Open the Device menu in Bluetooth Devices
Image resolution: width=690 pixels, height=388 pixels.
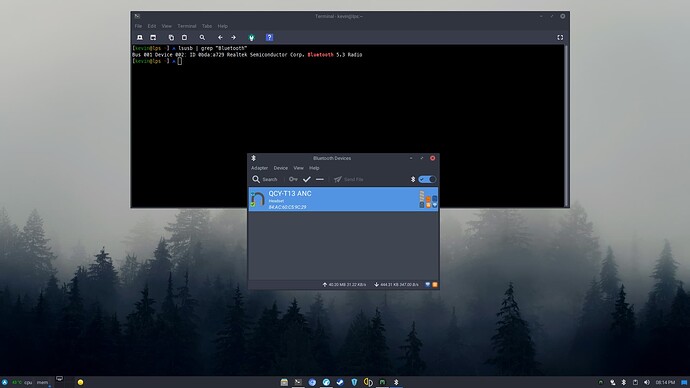(x=281, y=168)
